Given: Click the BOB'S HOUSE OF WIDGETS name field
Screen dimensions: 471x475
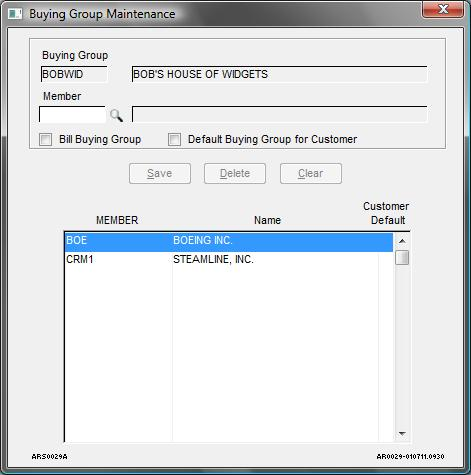Looking at the screenshot, I should tap(279, 74).
